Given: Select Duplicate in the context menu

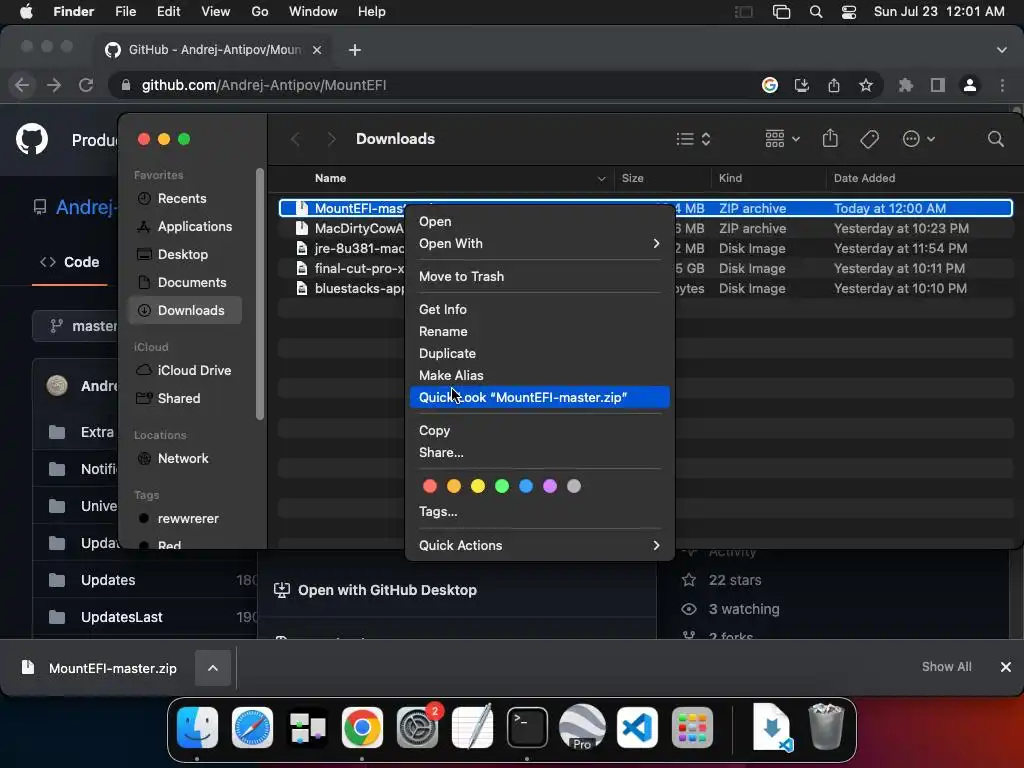Looking at the screenshot, I should click(x=539, y=353).
